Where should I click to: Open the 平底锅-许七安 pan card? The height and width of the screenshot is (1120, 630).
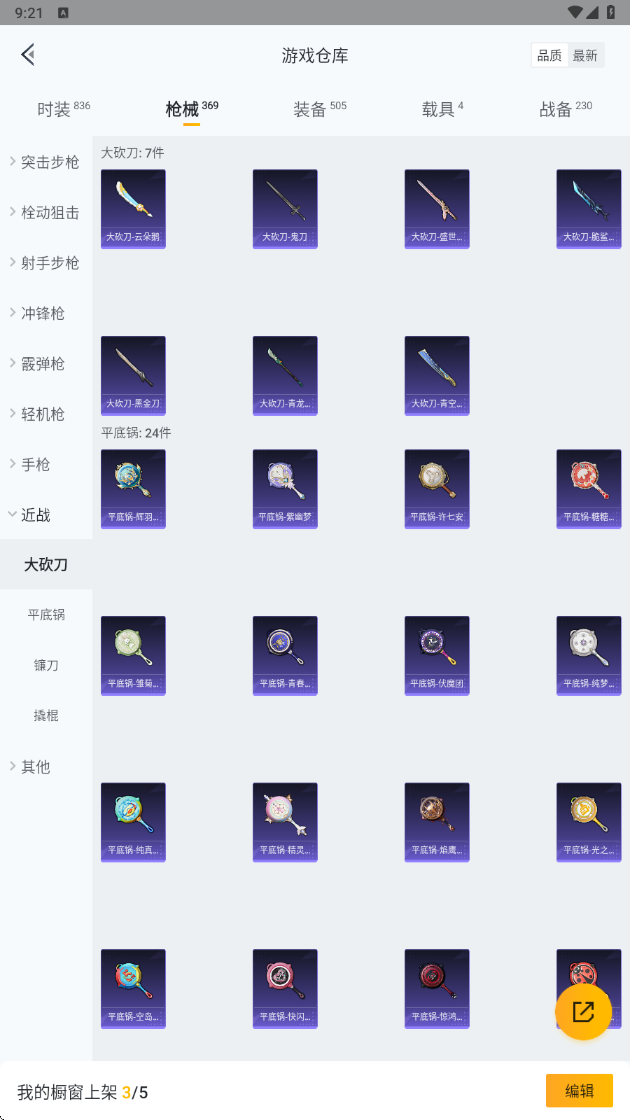(437, 489)
